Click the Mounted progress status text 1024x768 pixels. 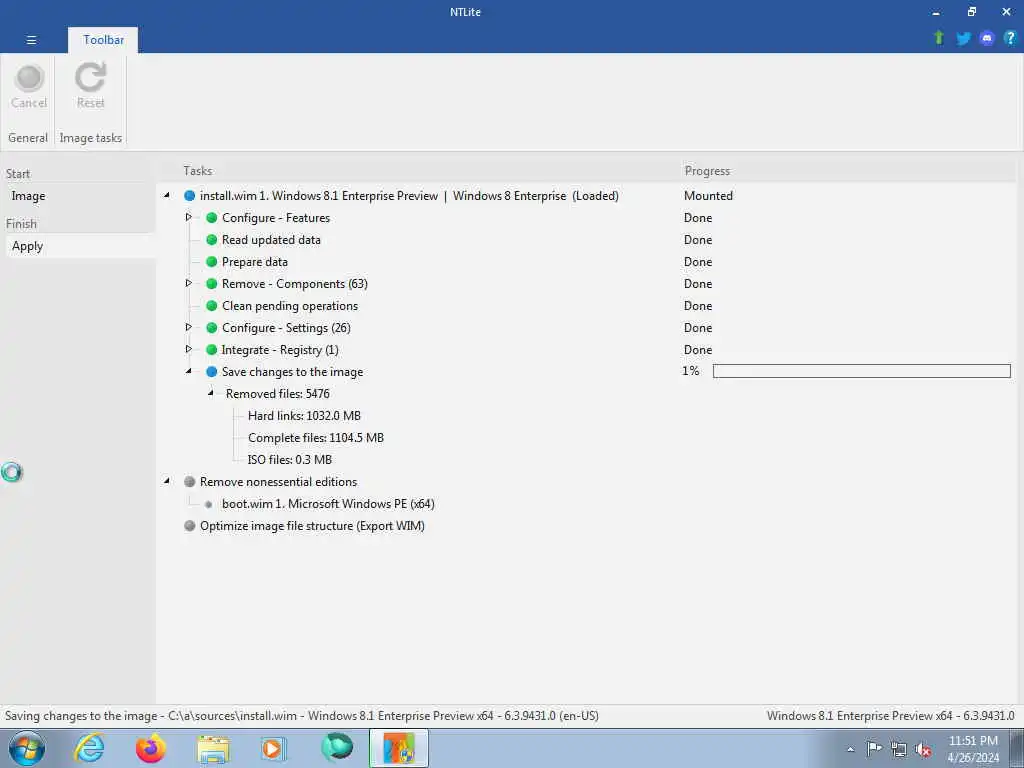pyautogui.click(x=709, y=196)
